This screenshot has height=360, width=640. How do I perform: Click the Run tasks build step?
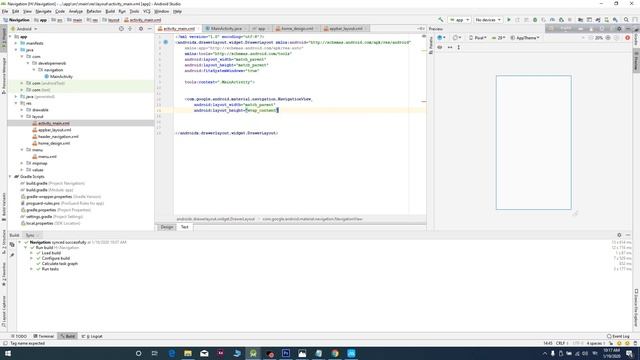(x=50, y=269)
